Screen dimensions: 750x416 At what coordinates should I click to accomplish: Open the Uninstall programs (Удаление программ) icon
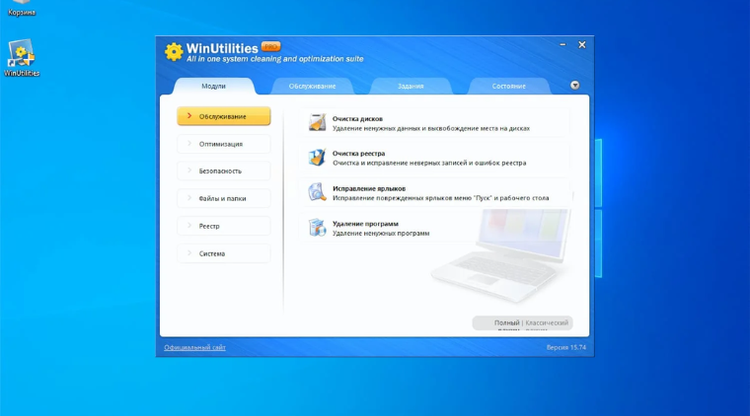point(317,228)
